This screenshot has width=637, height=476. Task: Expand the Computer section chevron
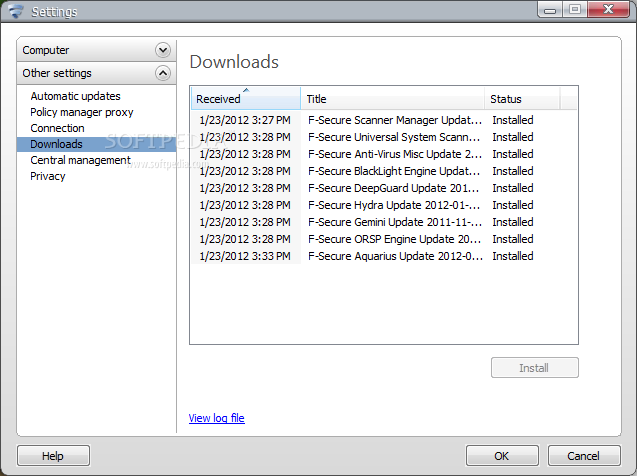(162, 50)
